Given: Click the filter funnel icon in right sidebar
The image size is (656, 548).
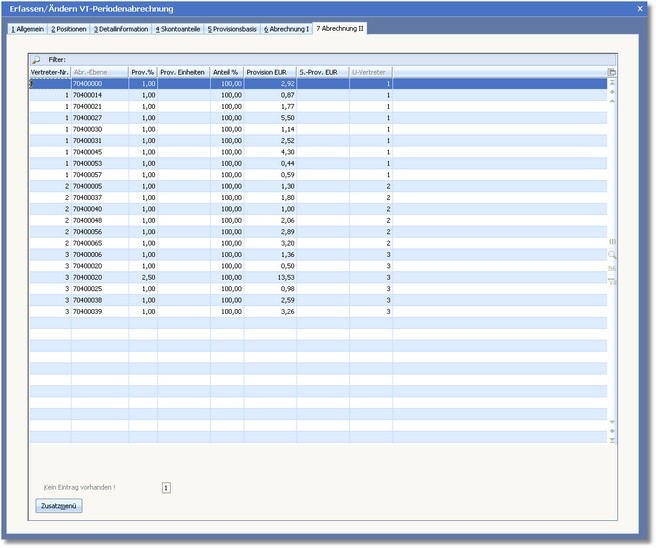Looking at the screenshot, I should tap(612, 281).
